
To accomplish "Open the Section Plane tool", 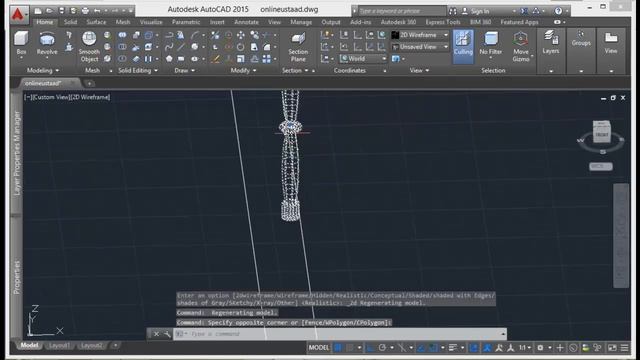I will click(x=298, y=47).
